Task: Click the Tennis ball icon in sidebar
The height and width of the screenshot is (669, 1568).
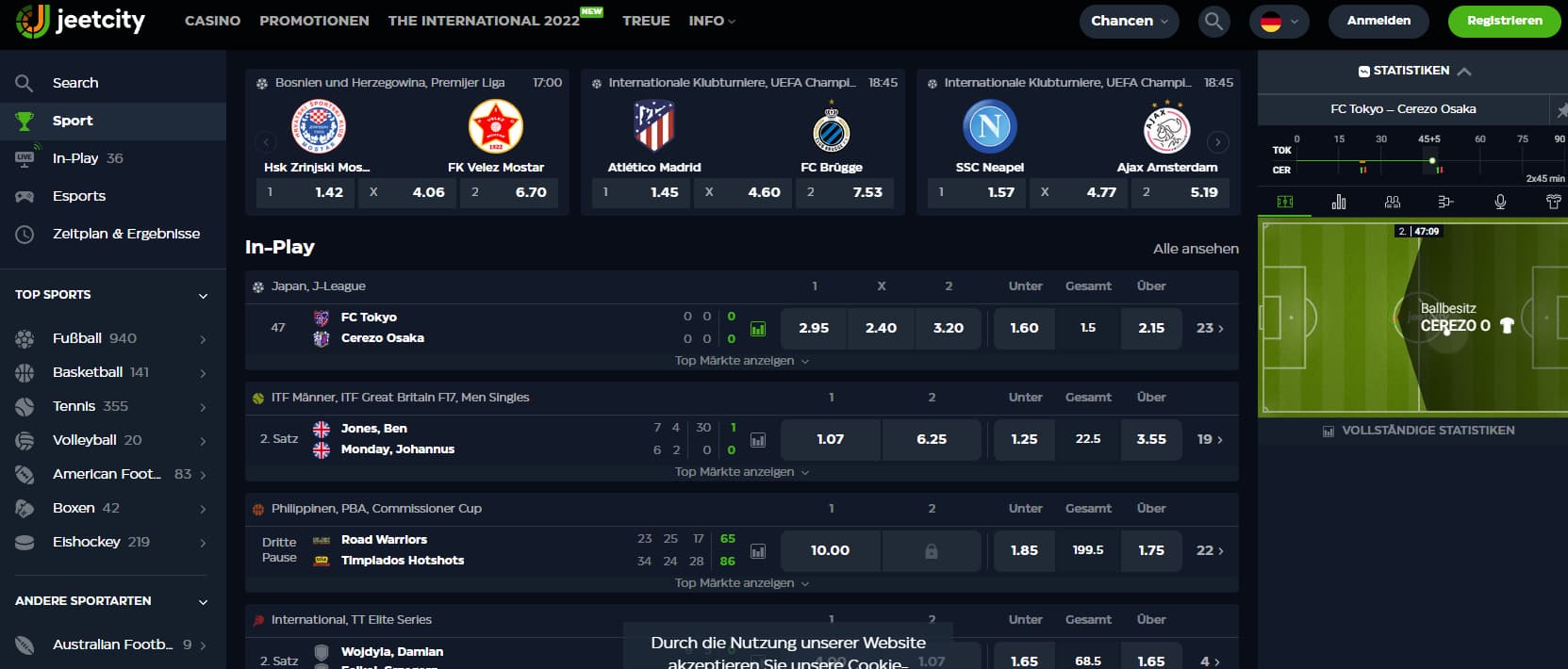Action: click(25, 406)
